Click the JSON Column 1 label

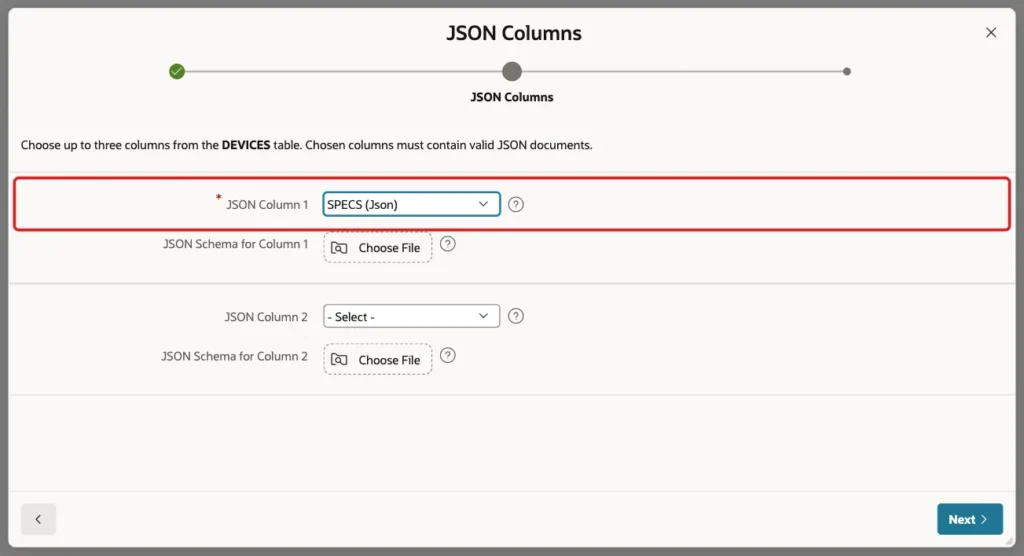pos(266,204)
